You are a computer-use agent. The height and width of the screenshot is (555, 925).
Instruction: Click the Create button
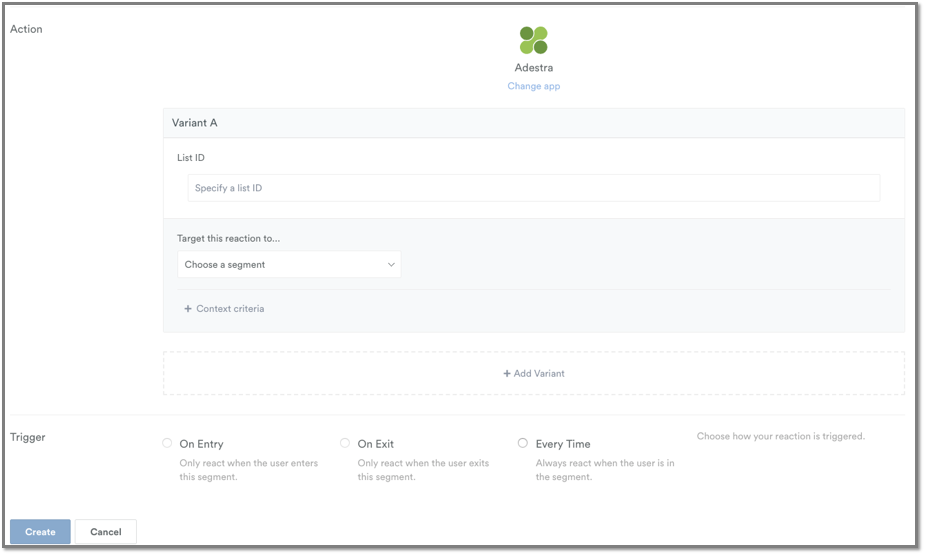click(x=40, y=531)
